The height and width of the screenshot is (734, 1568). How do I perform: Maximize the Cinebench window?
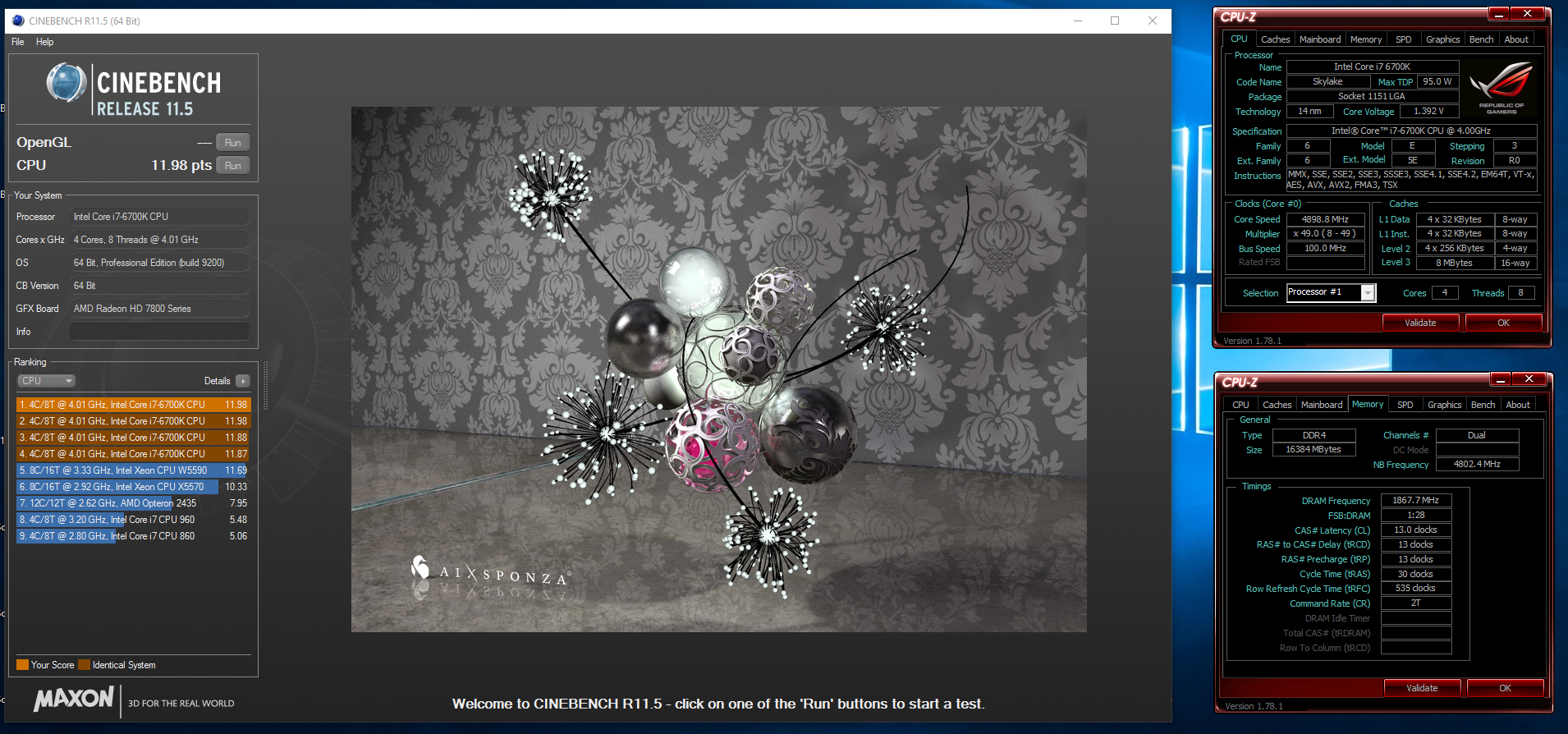pyautogui.click(x=1115, y=21)
